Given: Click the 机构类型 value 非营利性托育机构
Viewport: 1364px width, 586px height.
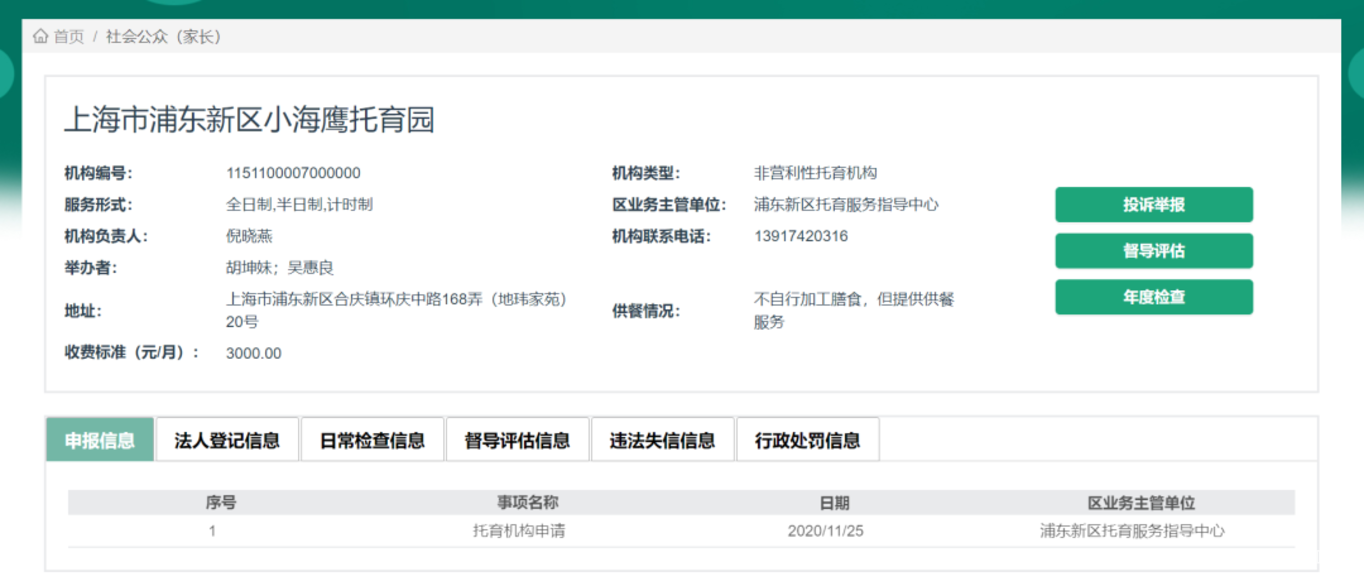Looking at the screenshot, I should 815,173.
